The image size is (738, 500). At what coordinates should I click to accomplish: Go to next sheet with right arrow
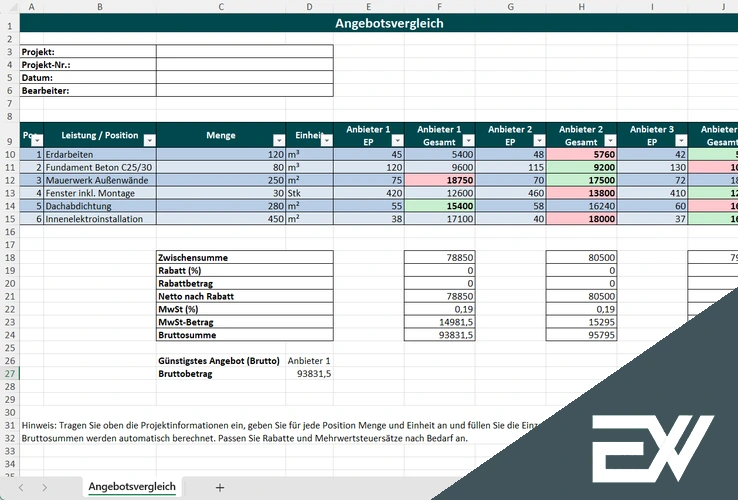[44, 488]
